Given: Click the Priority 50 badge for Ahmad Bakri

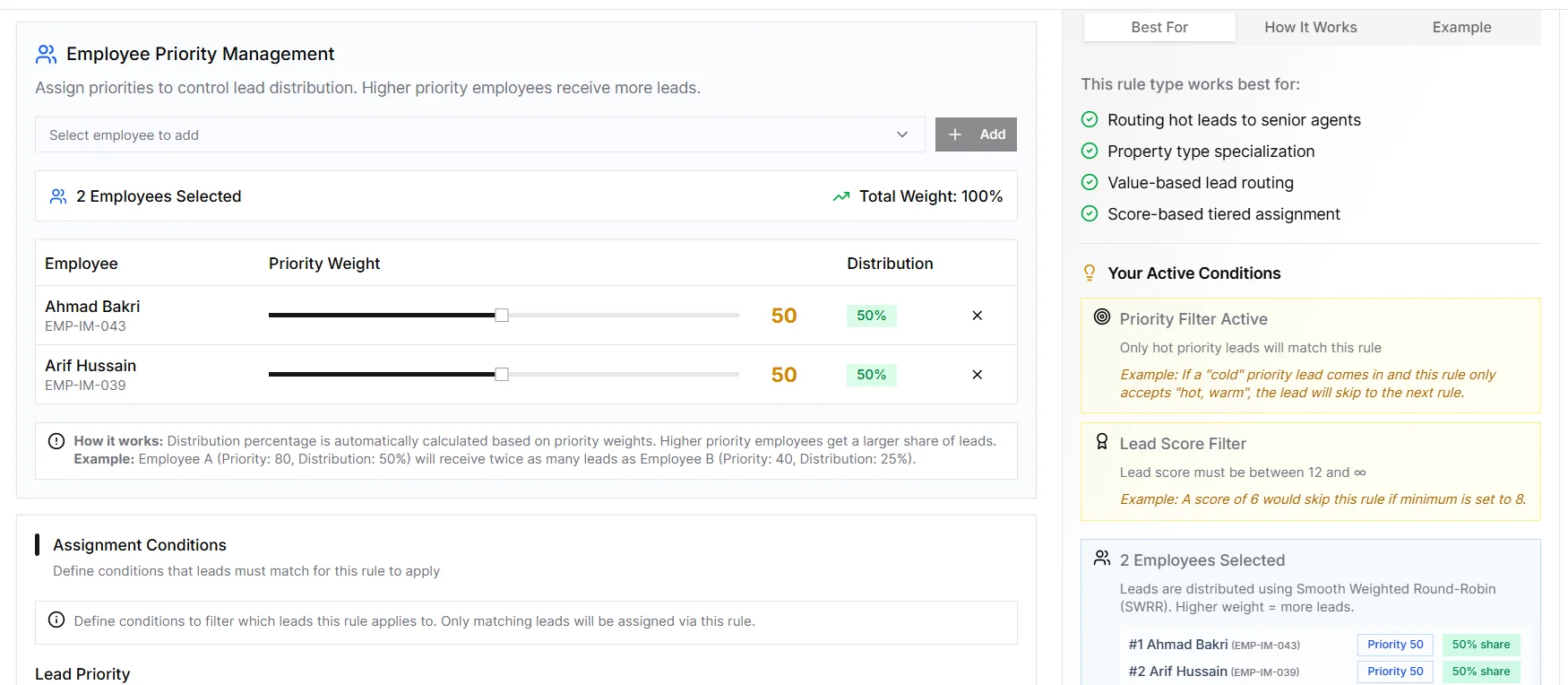Looking at the screenshot, I should pos(1395,645).
